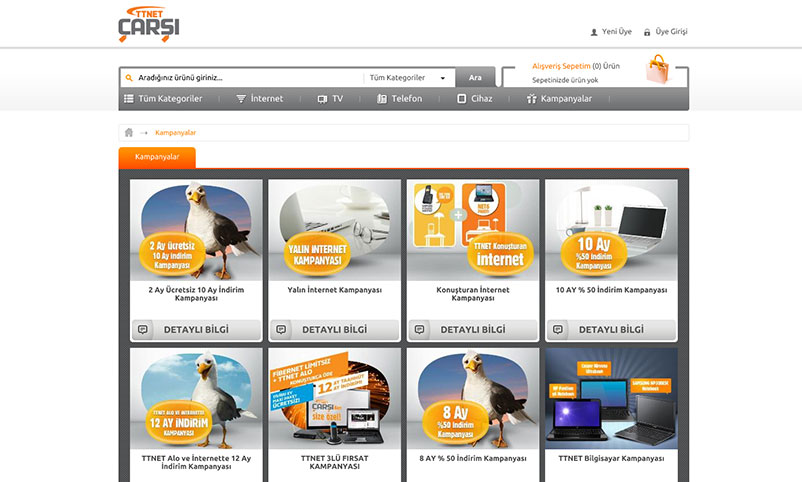This screenshot has height=482, width=802.
Task: Open the 8 Ay %50 İndirim seagull thumbnail
Action: [473, 399]
